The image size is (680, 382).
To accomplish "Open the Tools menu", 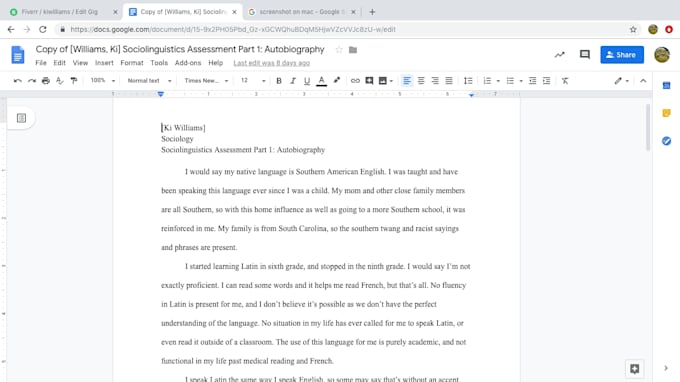I will (x=159, y=63).
